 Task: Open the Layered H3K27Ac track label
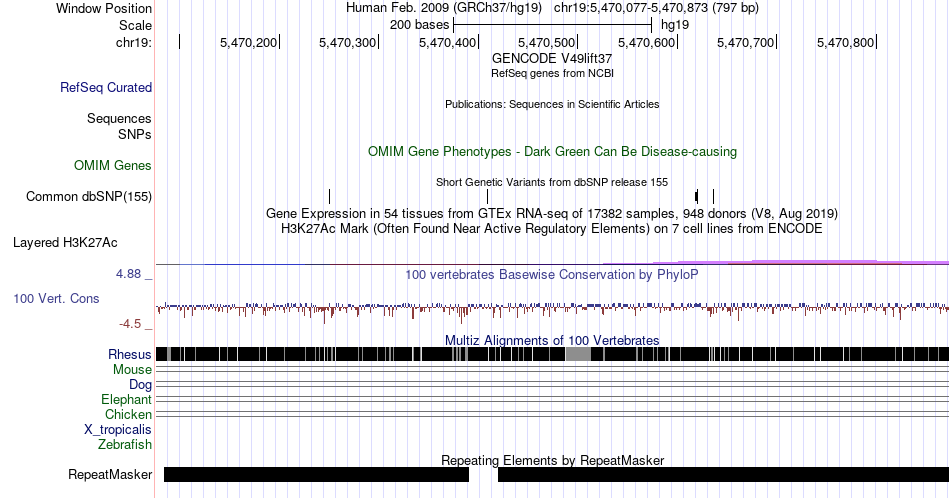pos(65,242)
